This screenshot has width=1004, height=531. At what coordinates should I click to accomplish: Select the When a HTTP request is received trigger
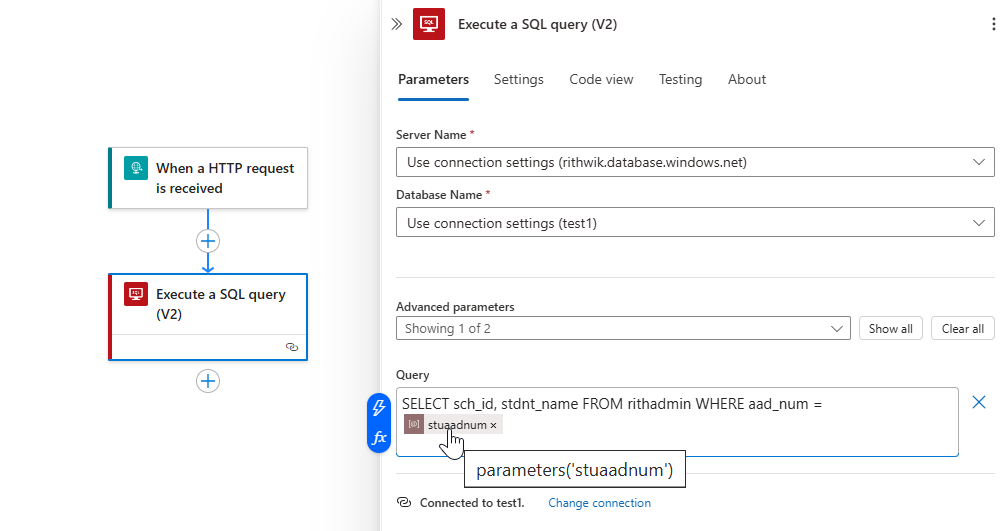pos(208,178)
